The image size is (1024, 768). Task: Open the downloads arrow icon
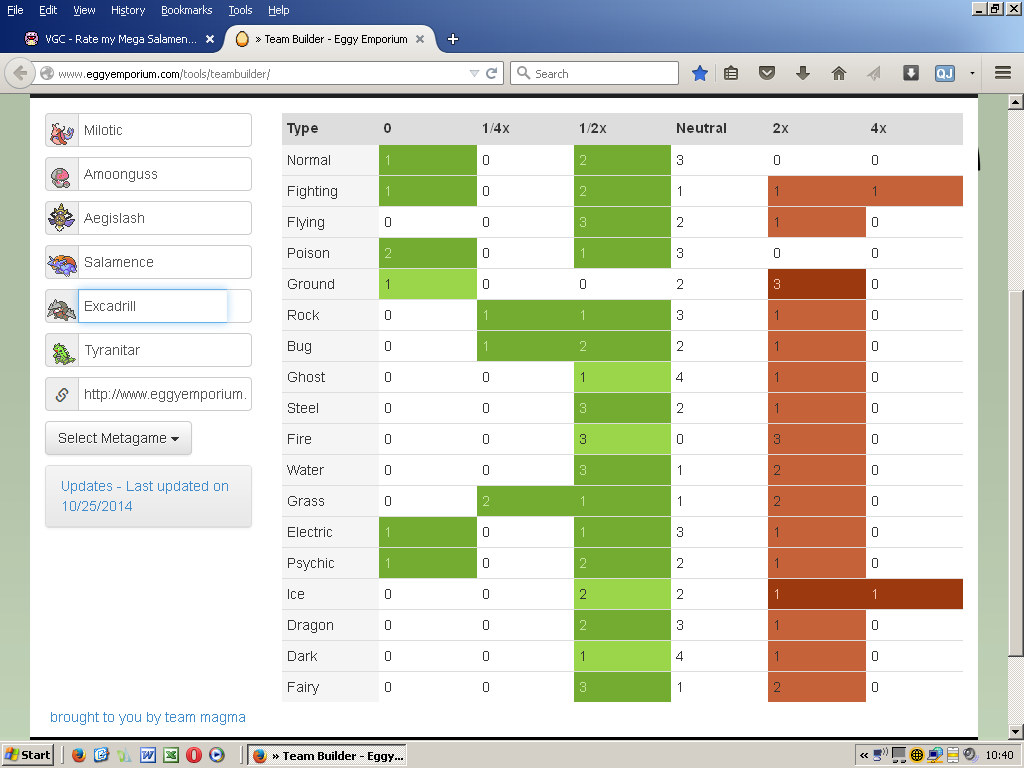[803, 73]
